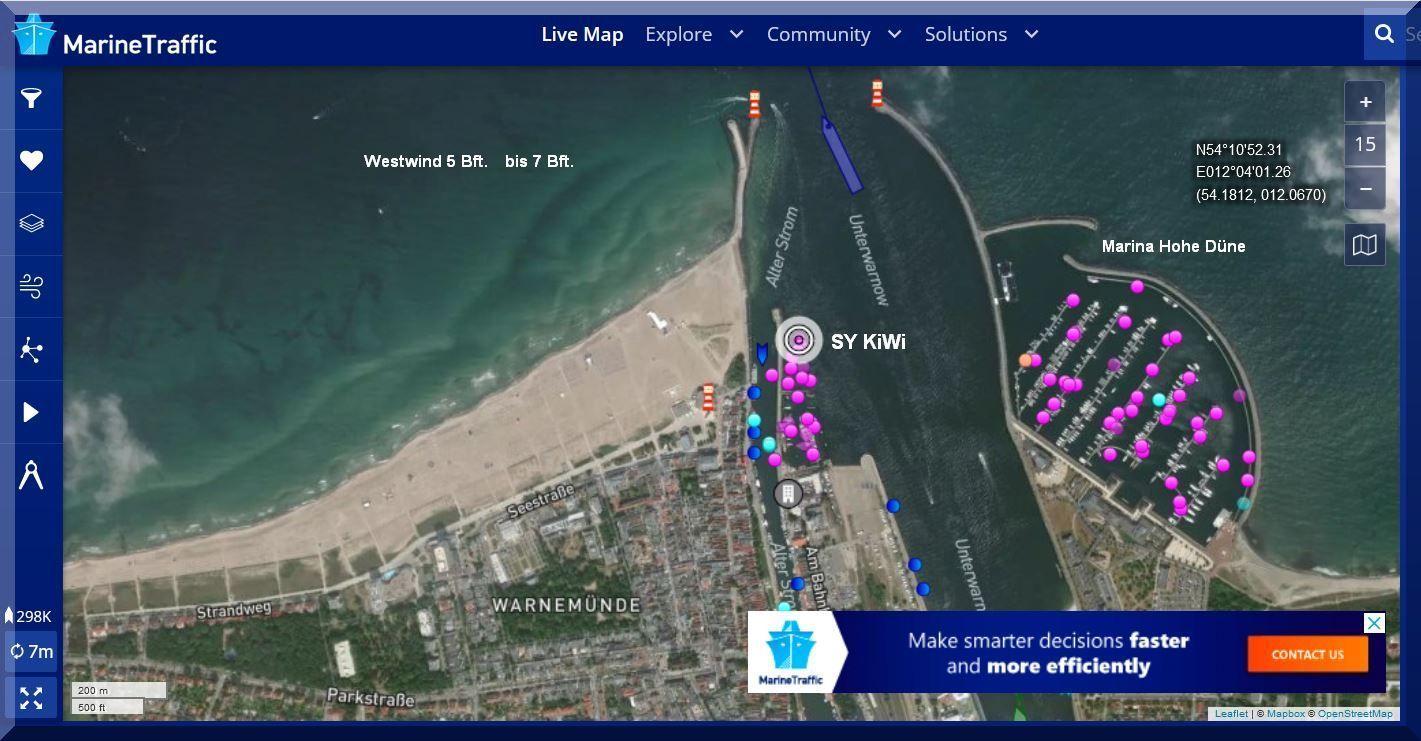Toggle fullscreen map view
The height and width of the screenshot is (741, 1421).
(x=31, y=698)
